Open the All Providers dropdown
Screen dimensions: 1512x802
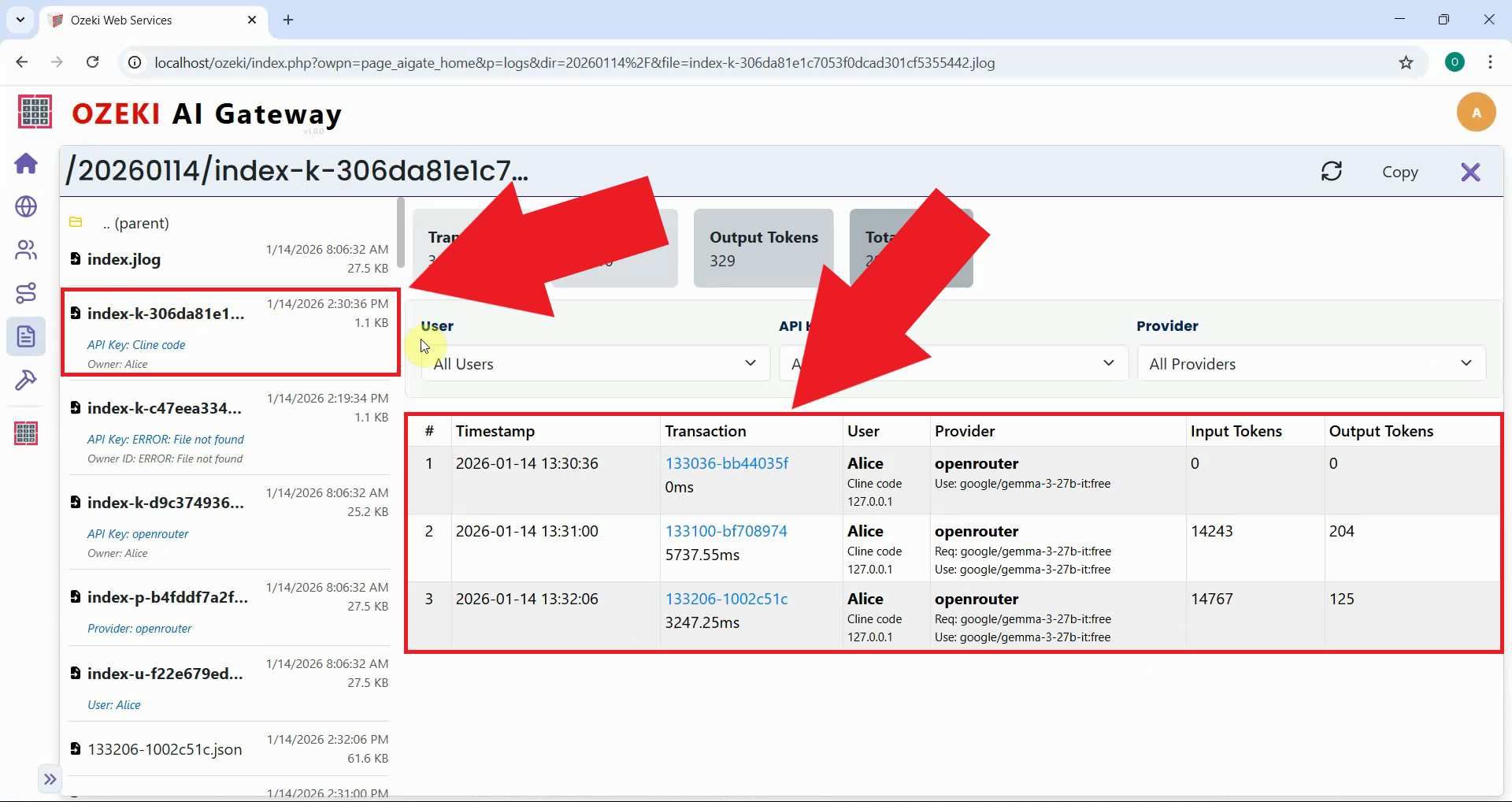1310,363
